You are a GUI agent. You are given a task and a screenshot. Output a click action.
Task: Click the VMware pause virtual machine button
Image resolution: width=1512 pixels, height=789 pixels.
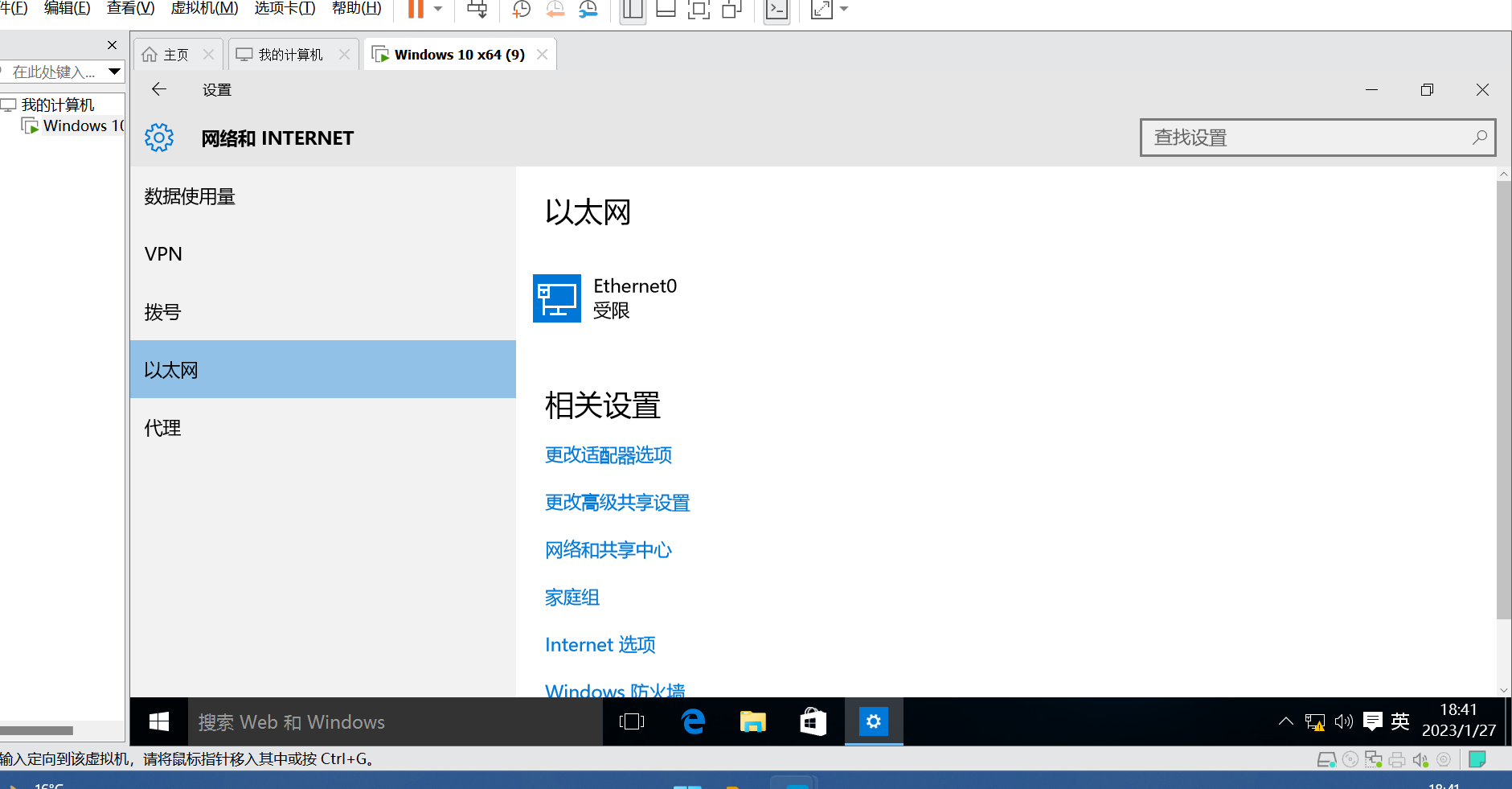pos(416,9)
